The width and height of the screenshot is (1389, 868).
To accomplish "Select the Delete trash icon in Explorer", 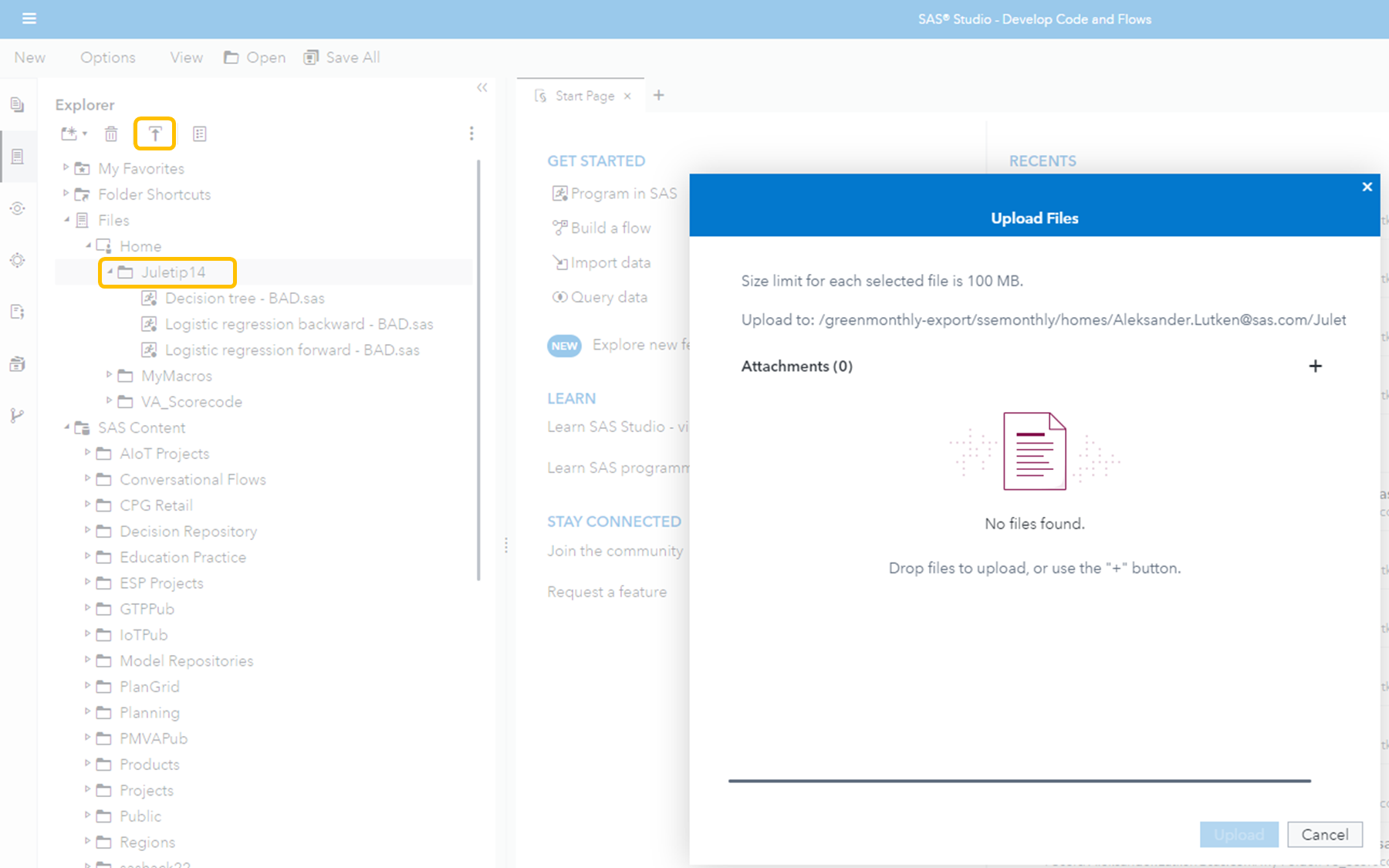I will coord(111,133).
